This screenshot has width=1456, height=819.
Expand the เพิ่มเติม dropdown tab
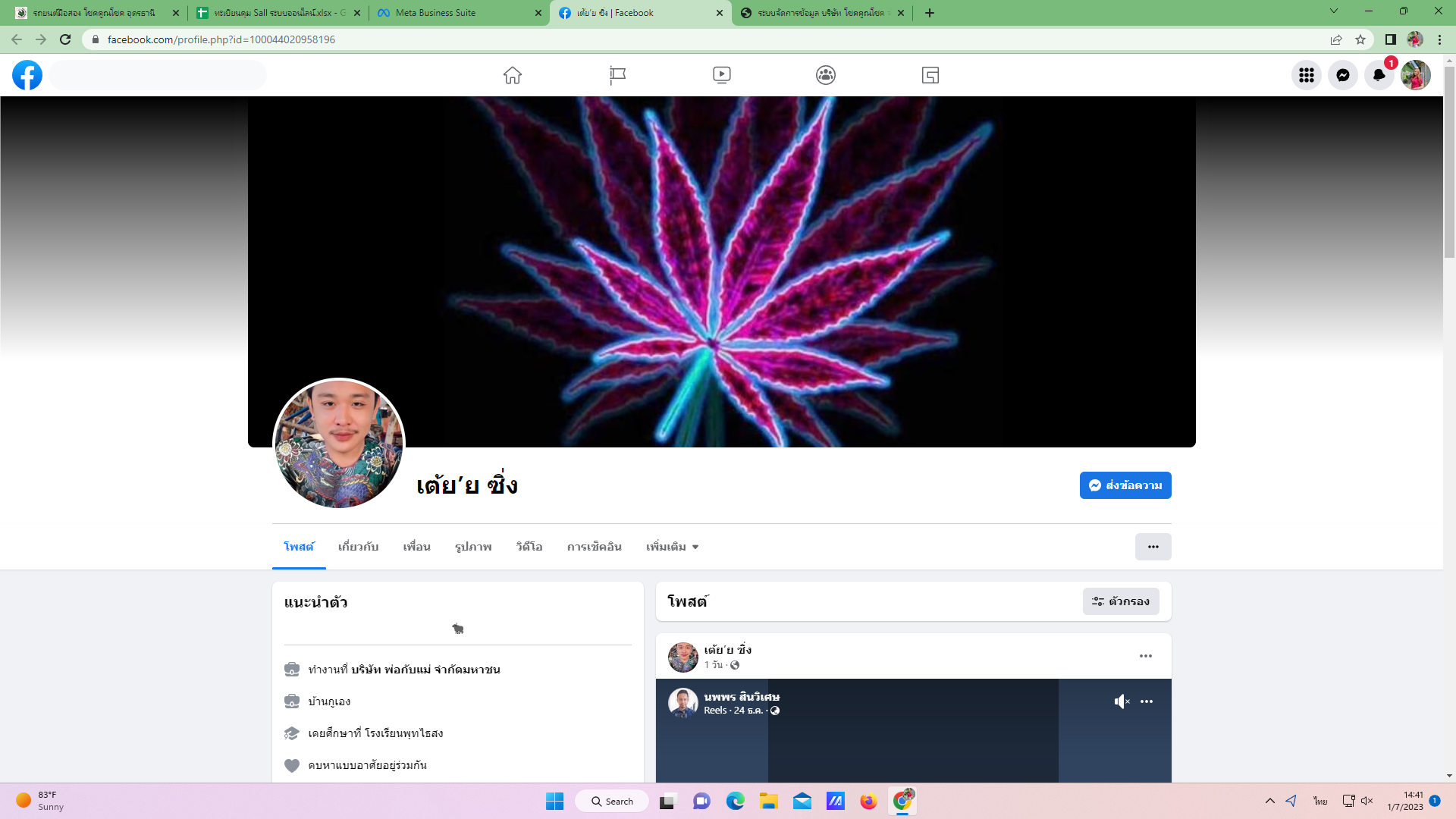(672, 547)
